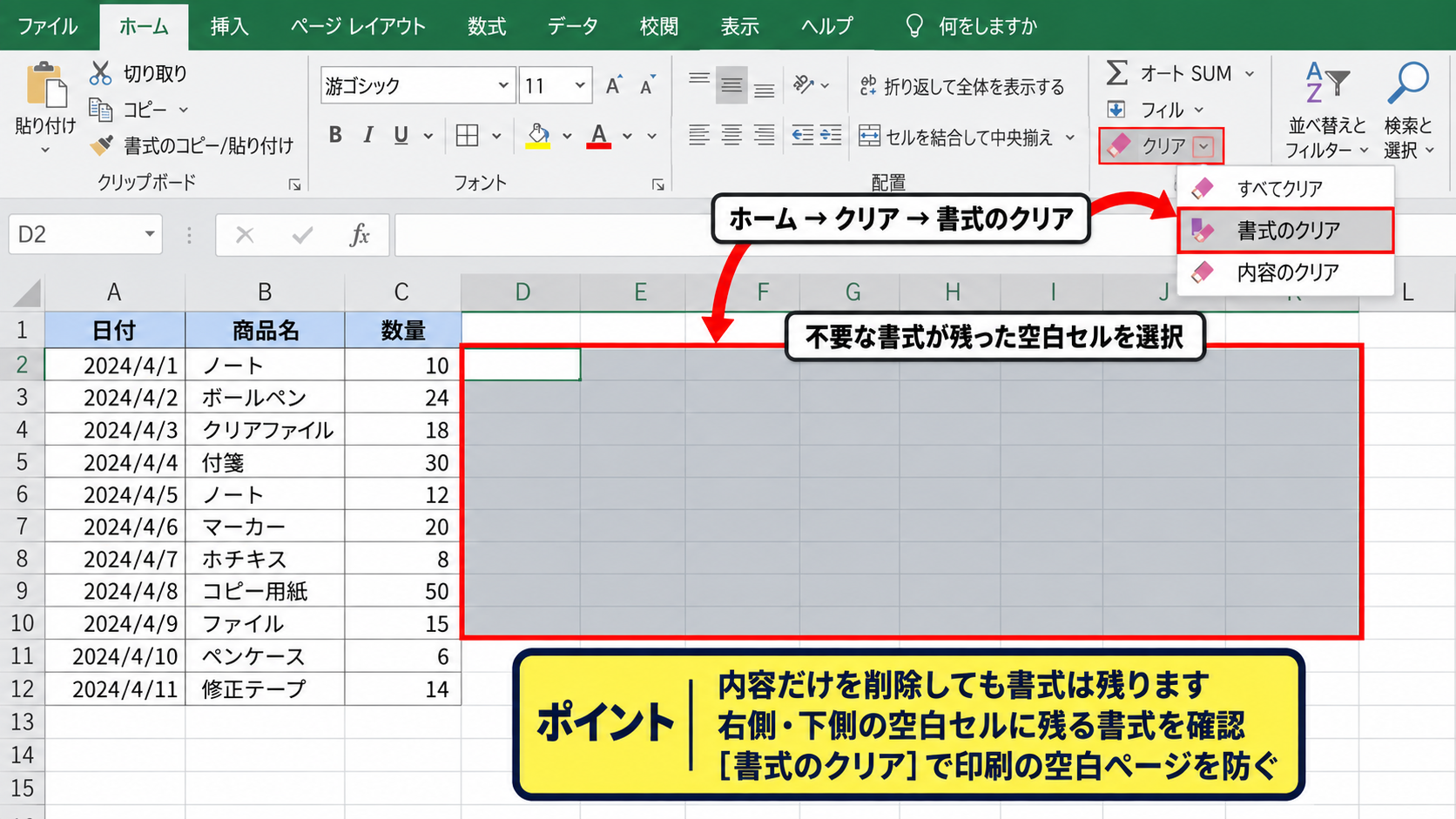
Task: Toggle Bold formatting
Action: 335,135
